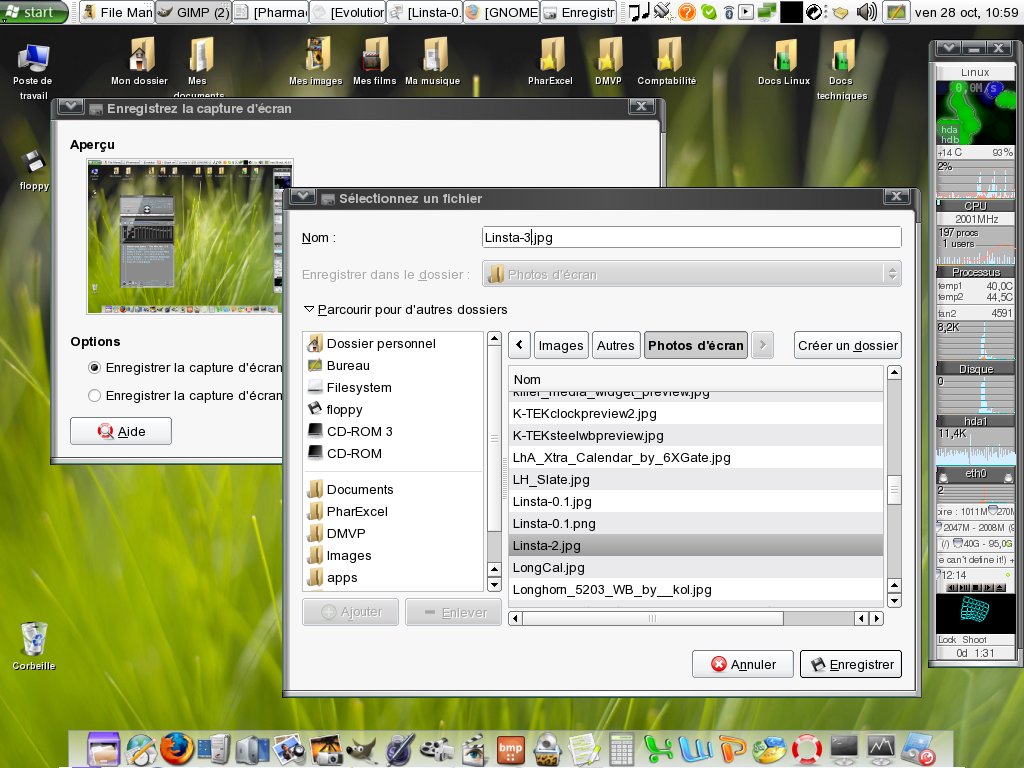The width and height of the screenshot is (1024, 768).
Task: Click the Nom filename input field
Action: (x=692, y=237)
